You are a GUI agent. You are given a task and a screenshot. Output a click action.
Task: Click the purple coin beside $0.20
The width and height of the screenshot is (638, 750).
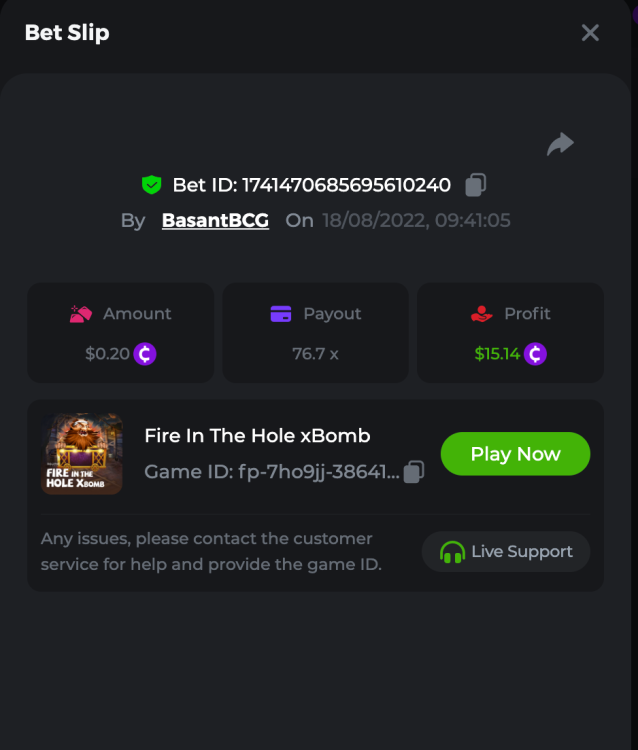pyautogui.click(x=146, y=354)
